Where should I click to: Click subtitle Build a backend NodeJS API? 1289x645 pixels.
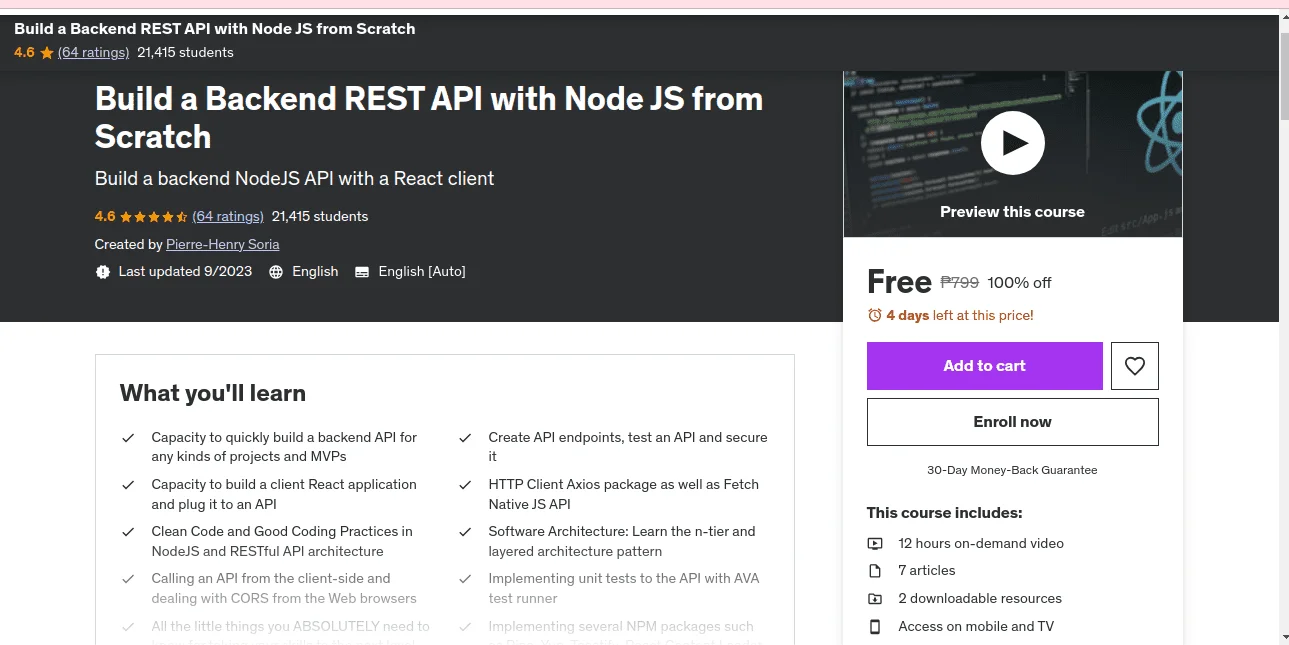pos(294,179)
